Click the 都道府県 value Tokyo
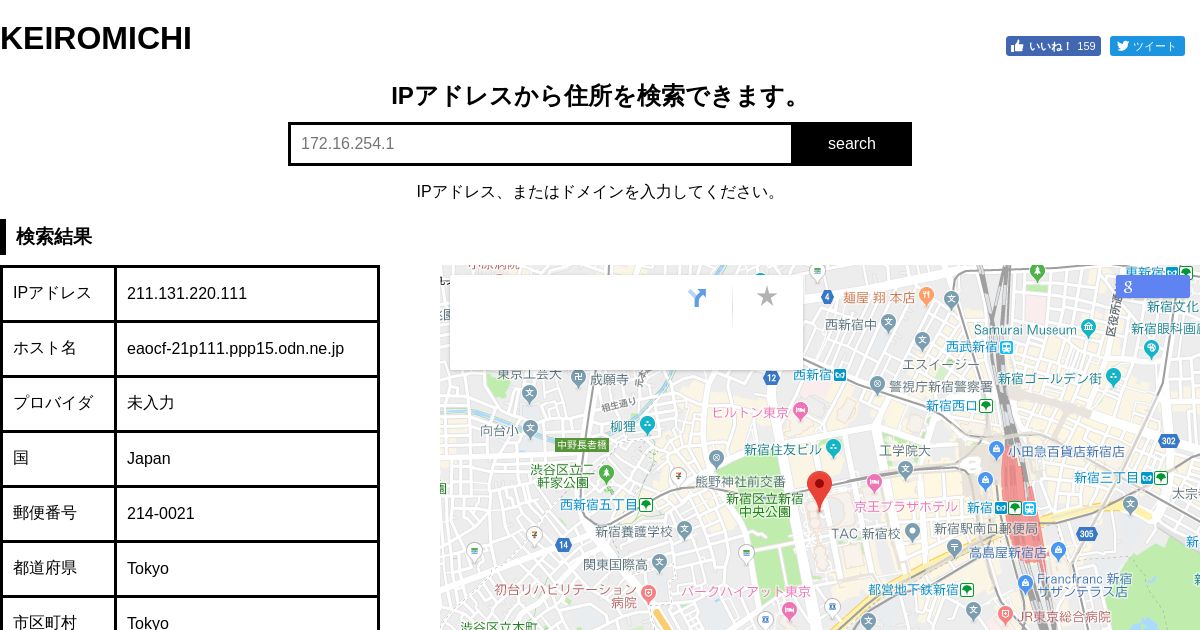This screenshot has width=1200, height=630. pyautogui.click(x=148, y=568)
